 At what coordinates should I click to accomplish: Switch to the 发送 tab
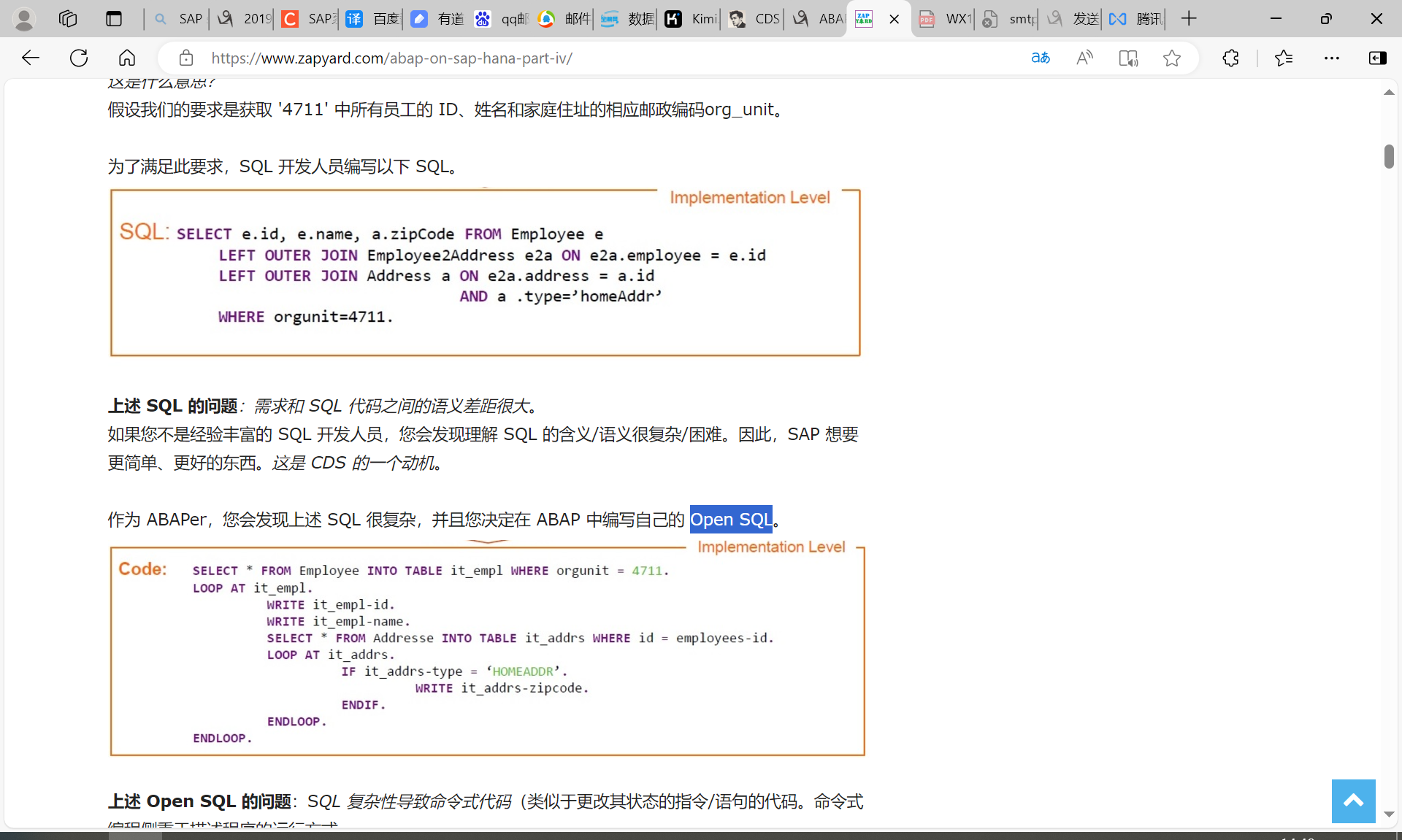1071,19
